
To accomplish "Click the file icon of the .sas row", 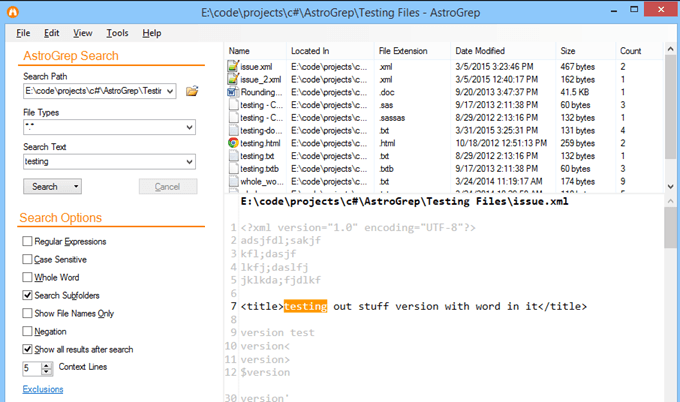I will pos(234,105).
